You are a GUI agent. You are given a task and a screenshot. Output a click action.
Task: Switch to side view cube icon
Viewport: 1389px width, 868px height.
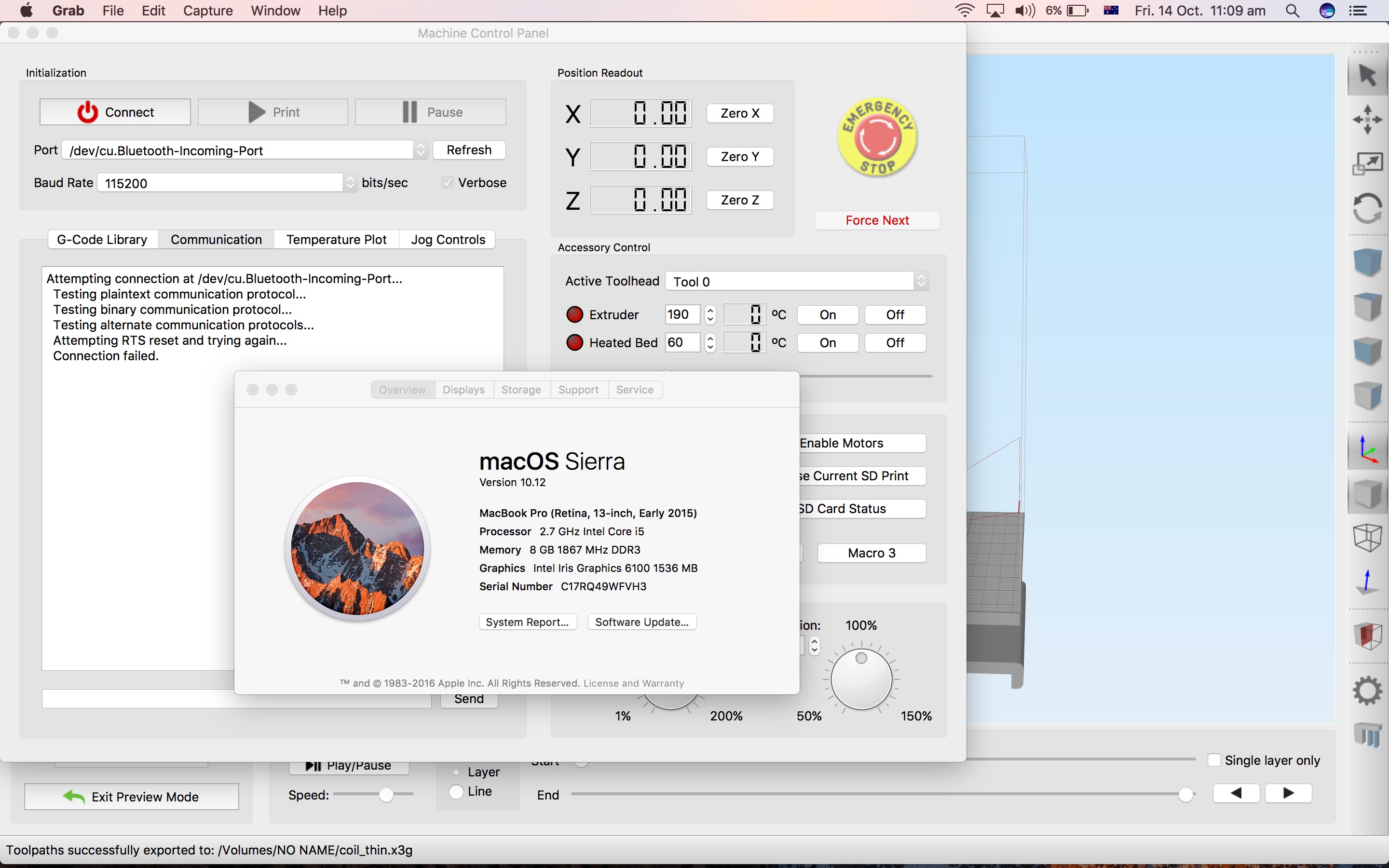(x=1368, y=395)
